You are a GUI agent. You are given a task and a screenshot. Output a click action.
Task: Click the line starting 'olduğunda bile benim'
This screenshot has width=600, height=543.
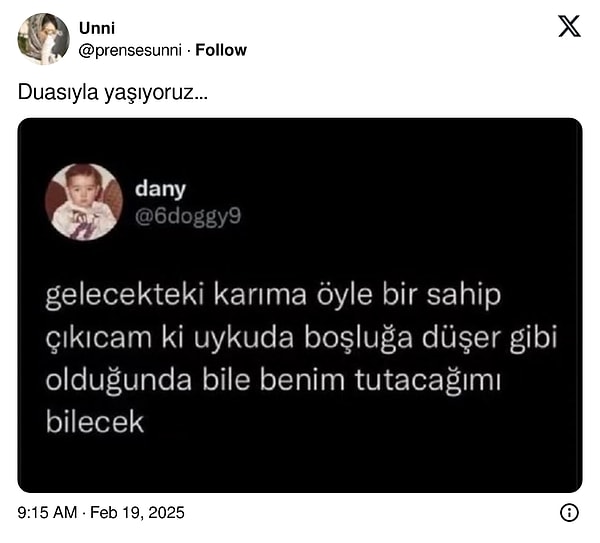coord(273,381)
